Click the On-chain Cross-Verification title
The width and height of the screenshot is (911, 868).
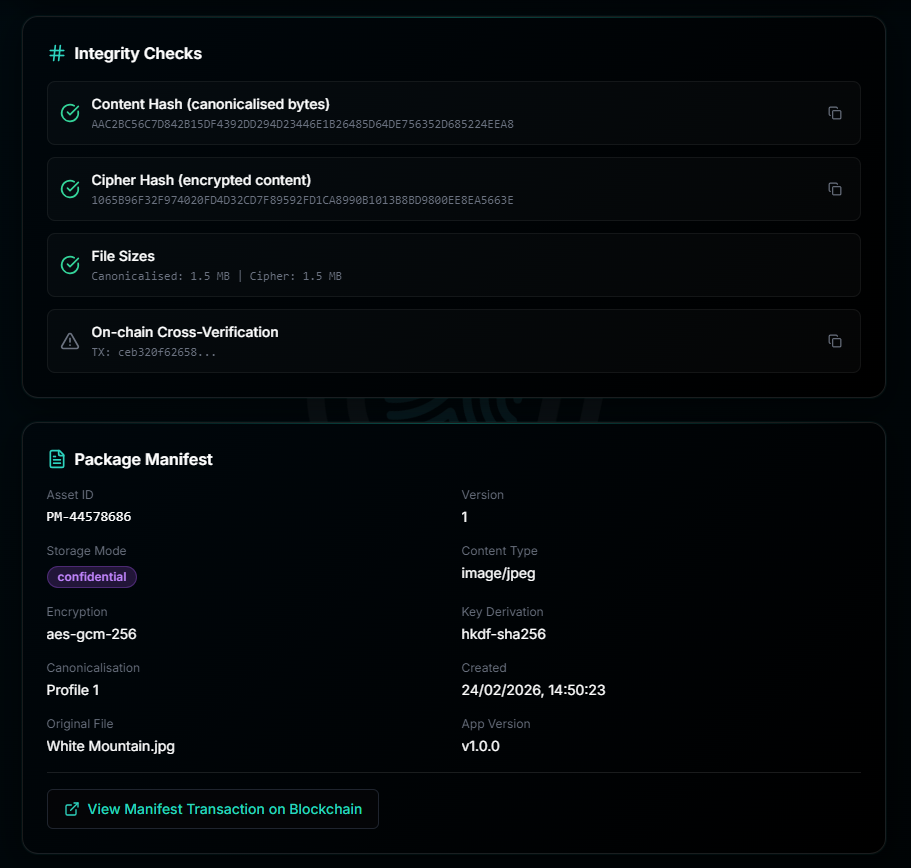click(x=185, y=332)
